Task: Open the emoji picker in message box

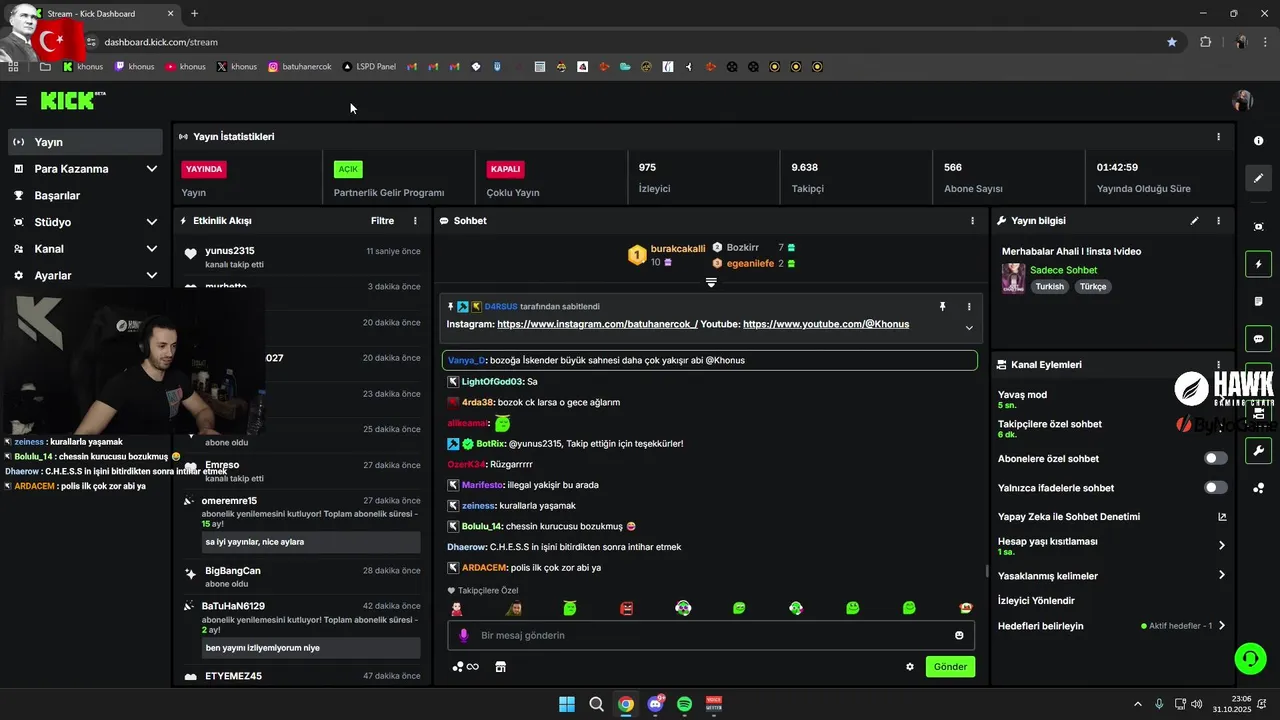Action: [x=959, y=635]
